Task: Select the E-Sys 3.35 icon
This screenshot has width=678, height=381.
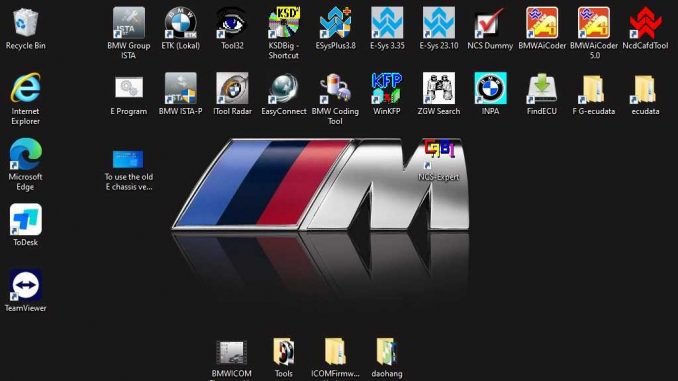Action: coord(387,23)
